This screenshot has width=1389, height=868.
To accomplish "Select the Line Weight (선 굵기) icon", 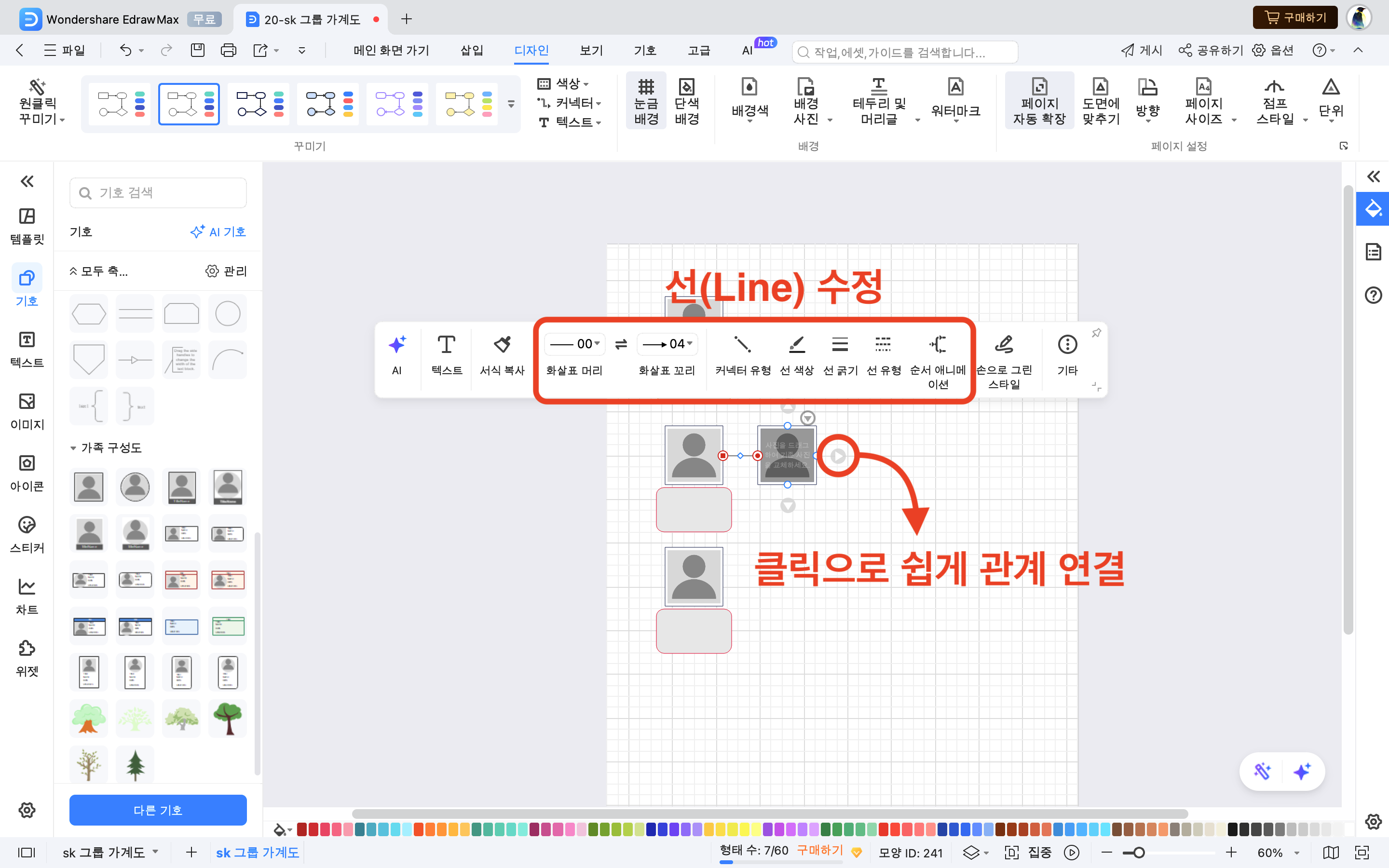I will click(840, 345).
